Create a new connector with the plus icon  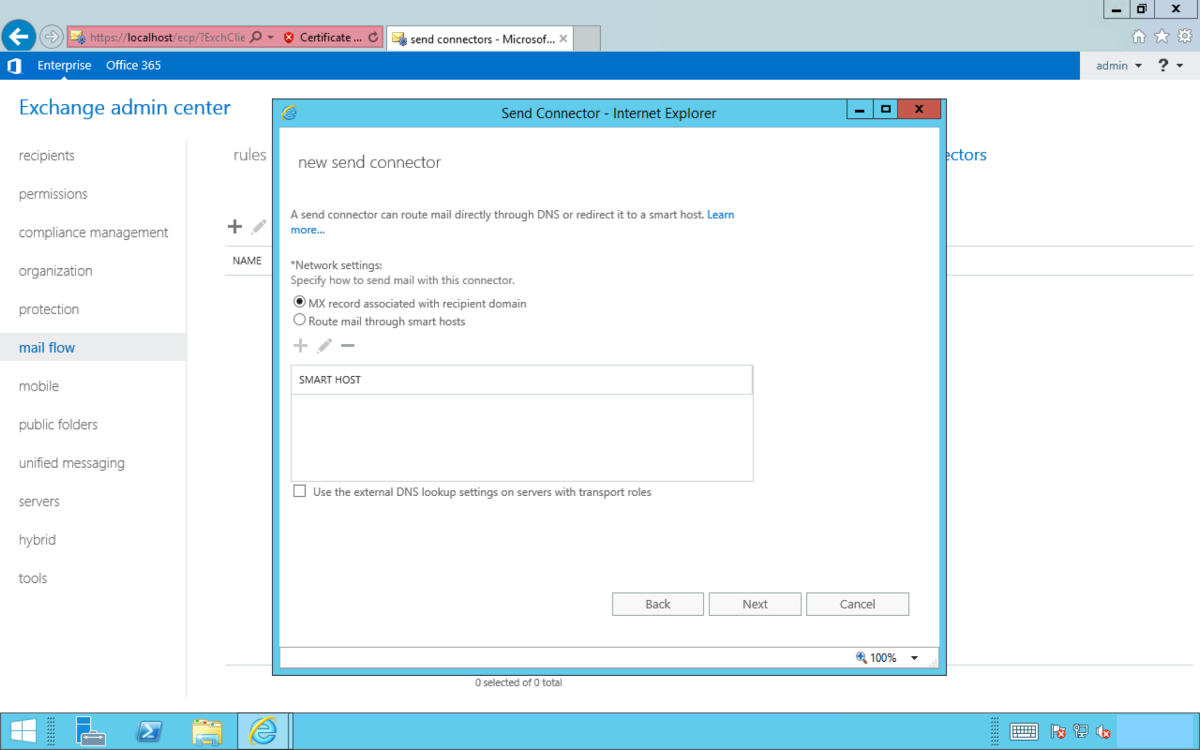(234, 226)
